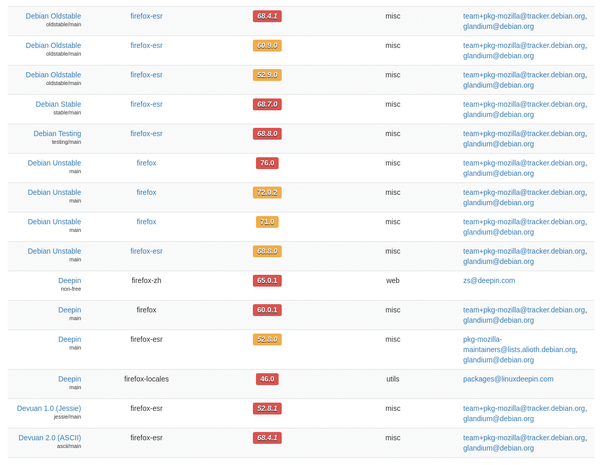Viewport: 600px width, 465px height.
Task: Open Debian Oldstable link in the 60.9.0 row
Action: [53, 45]
